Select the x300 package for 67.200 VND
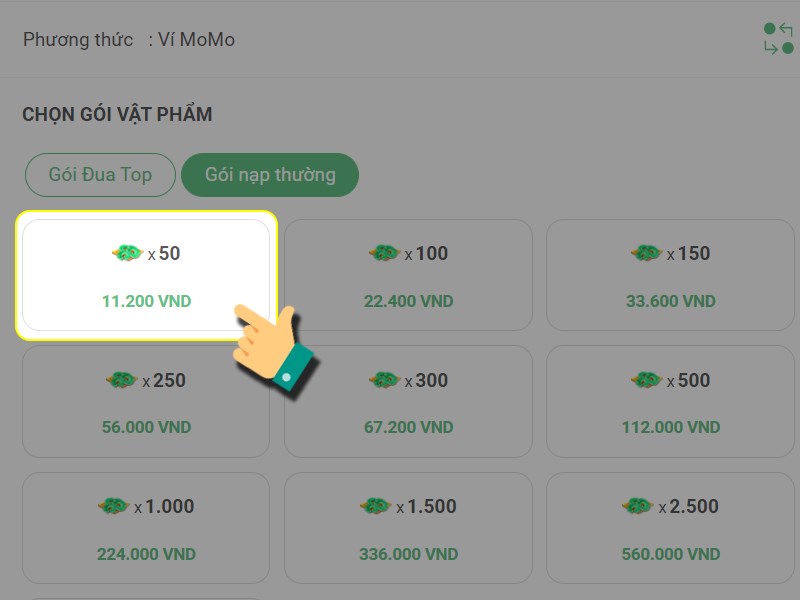 point(408,402)
